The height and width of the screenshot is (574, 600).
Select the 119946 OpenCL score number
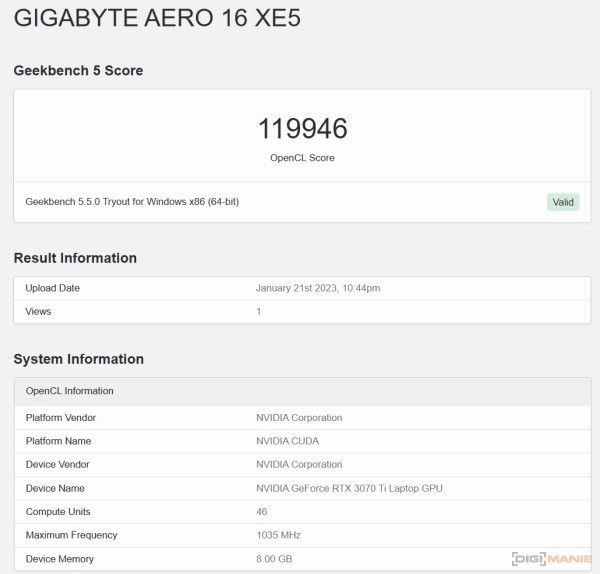[x=302, y=128]
